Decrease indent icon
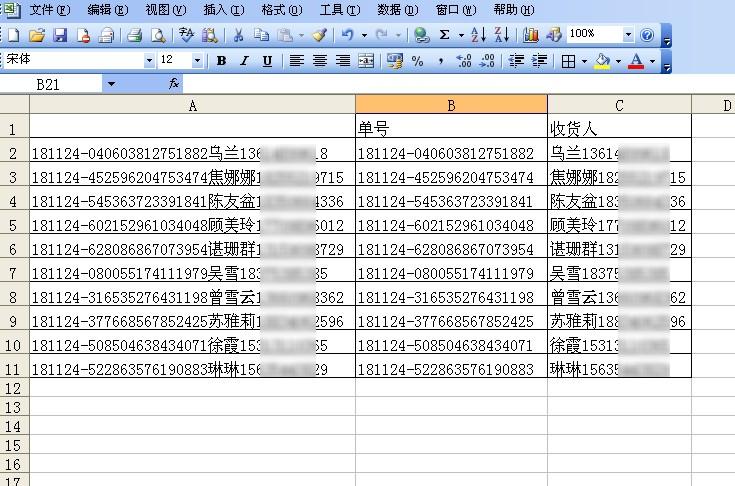 pos(516,60)
